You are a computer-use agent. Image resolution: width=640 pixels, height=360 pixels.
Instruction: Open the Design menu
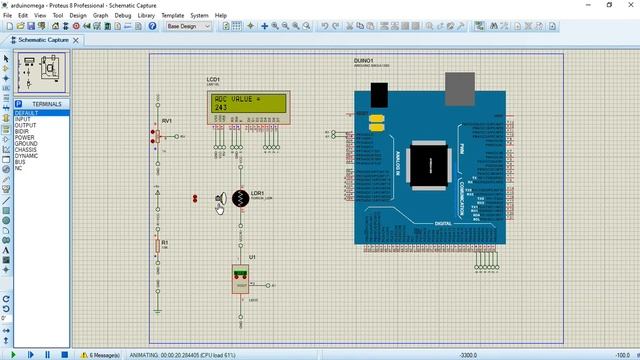pyautogui.click(x=78, y=16)
